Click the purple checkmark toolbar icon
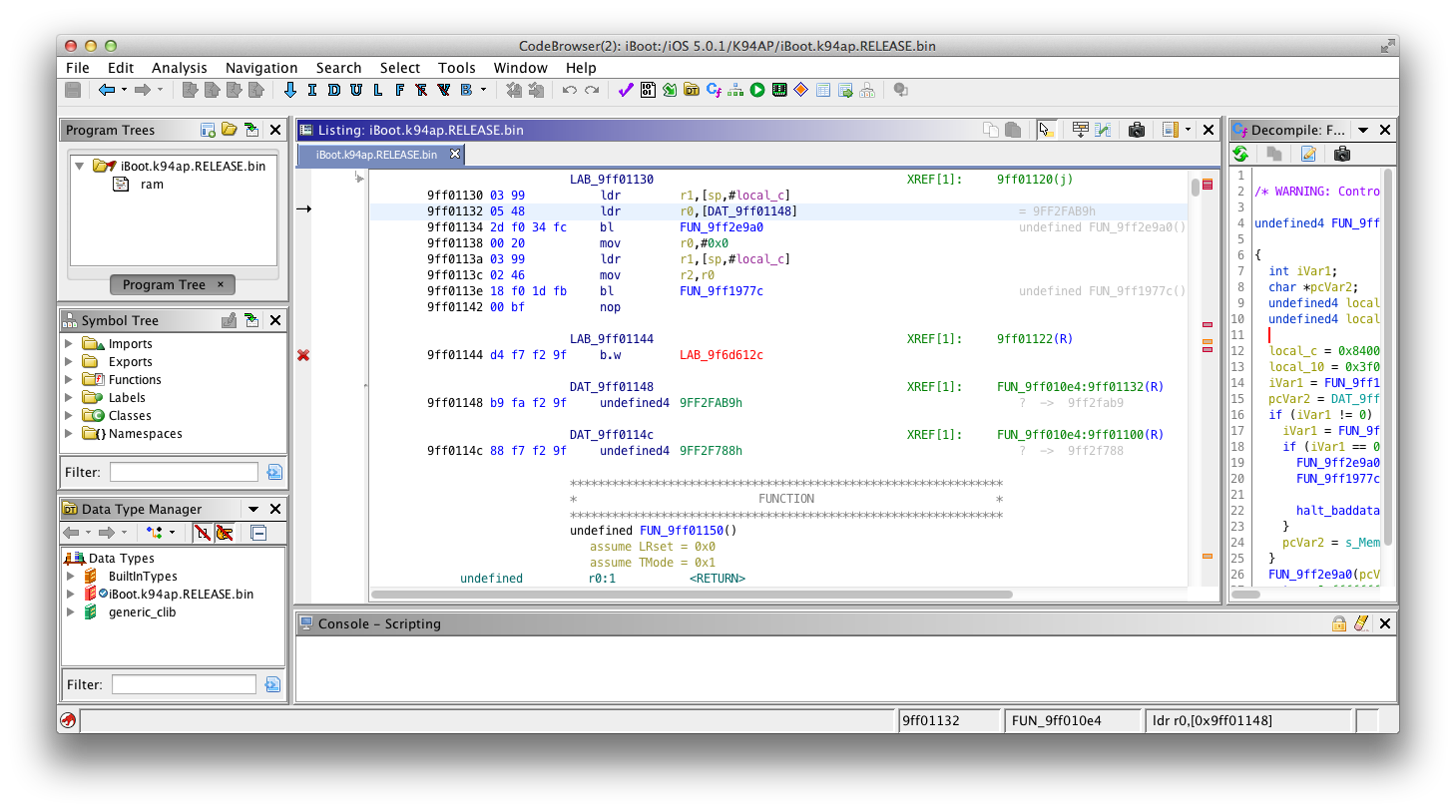This screenshot has height=812, width=1456. pyautogui.click(x=626, y=90)
